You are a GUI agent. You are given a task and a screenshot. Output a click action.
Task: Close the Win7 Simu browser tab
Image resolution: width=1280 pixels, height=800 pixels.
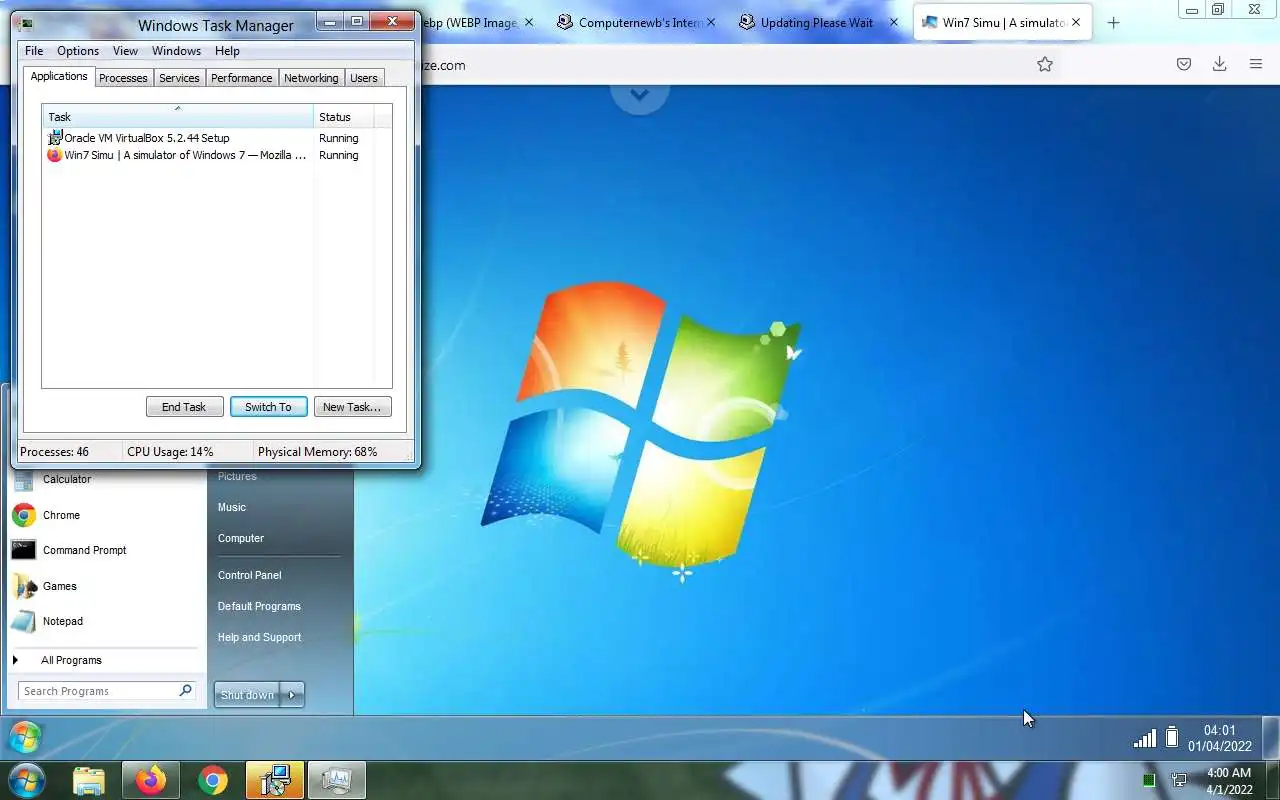1076,22
